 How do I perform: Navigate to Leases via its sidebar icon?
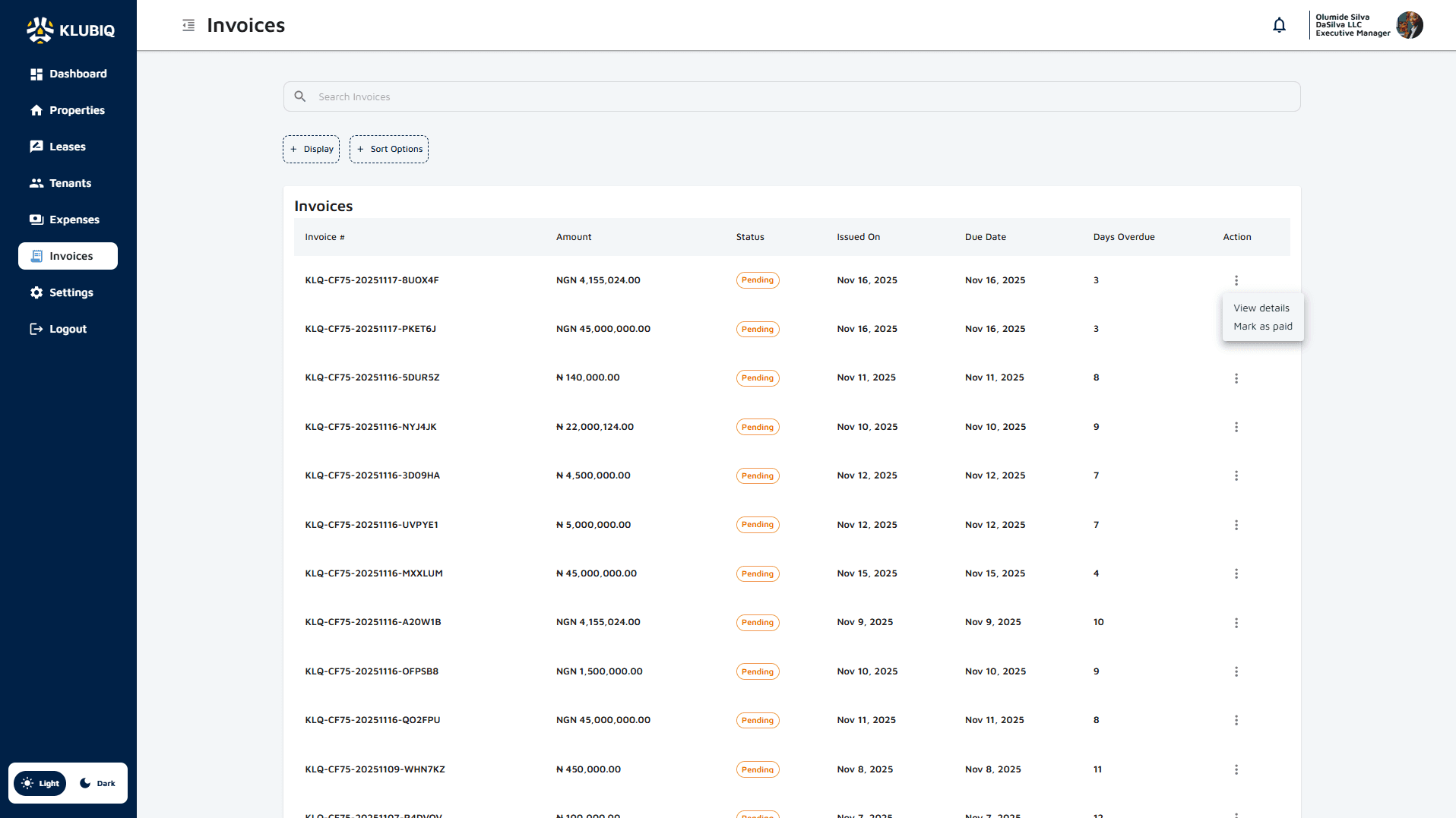pyautogui.click(x=36, y=146)
